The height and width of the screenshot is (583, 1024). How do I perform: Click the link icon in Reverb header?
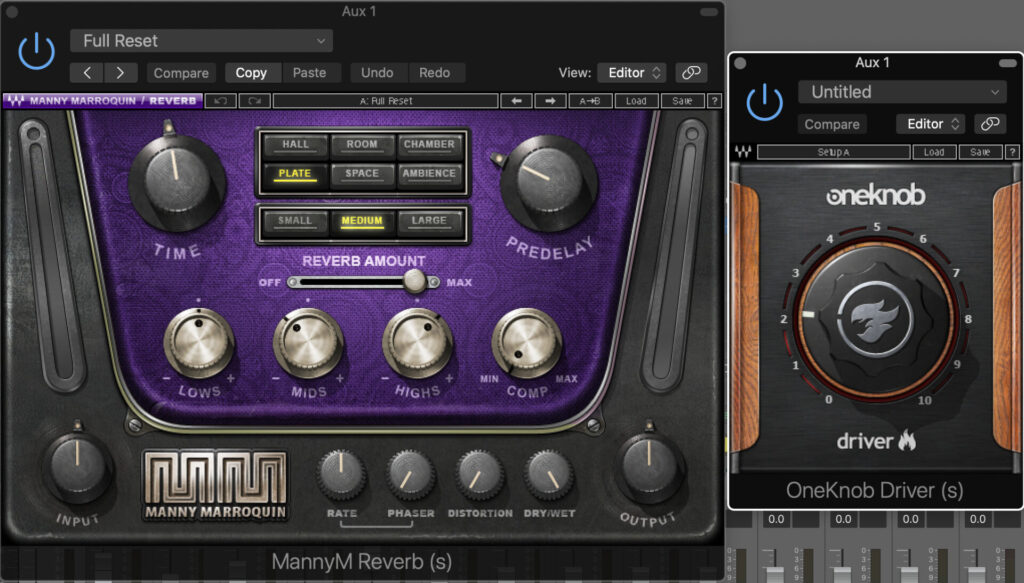click(691, 72)
